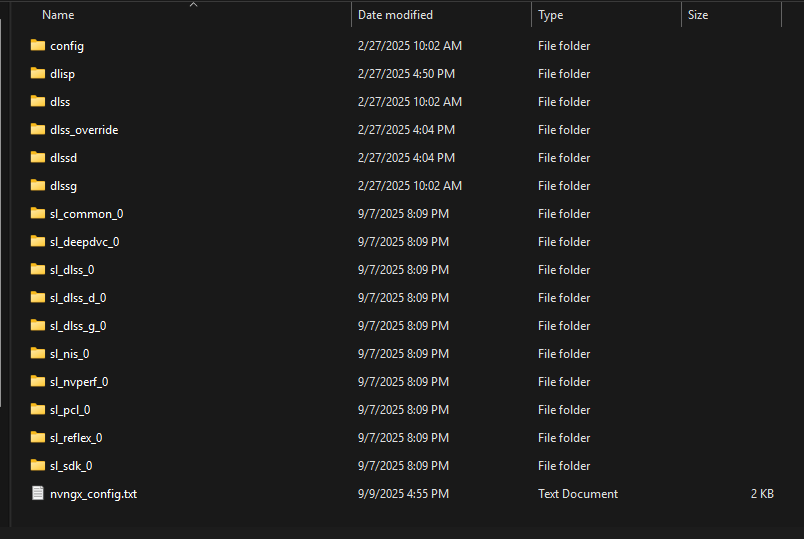Screen dimensions: 804x539
Task: Select the sl_pcl_0 folder name
Action: click(x=70, y=410)
